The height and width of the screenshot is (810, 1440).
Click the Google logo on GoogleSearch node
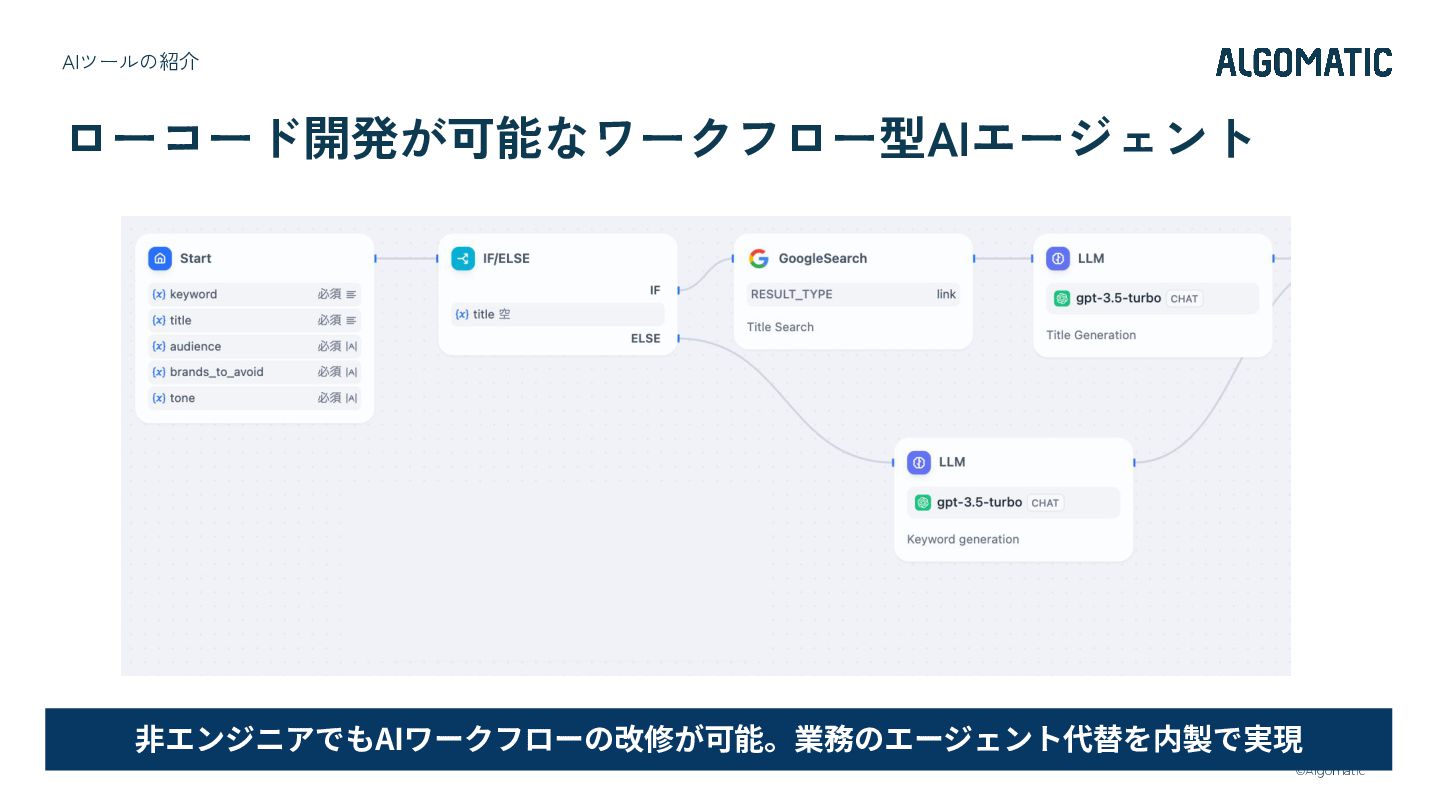pos(759,258)
